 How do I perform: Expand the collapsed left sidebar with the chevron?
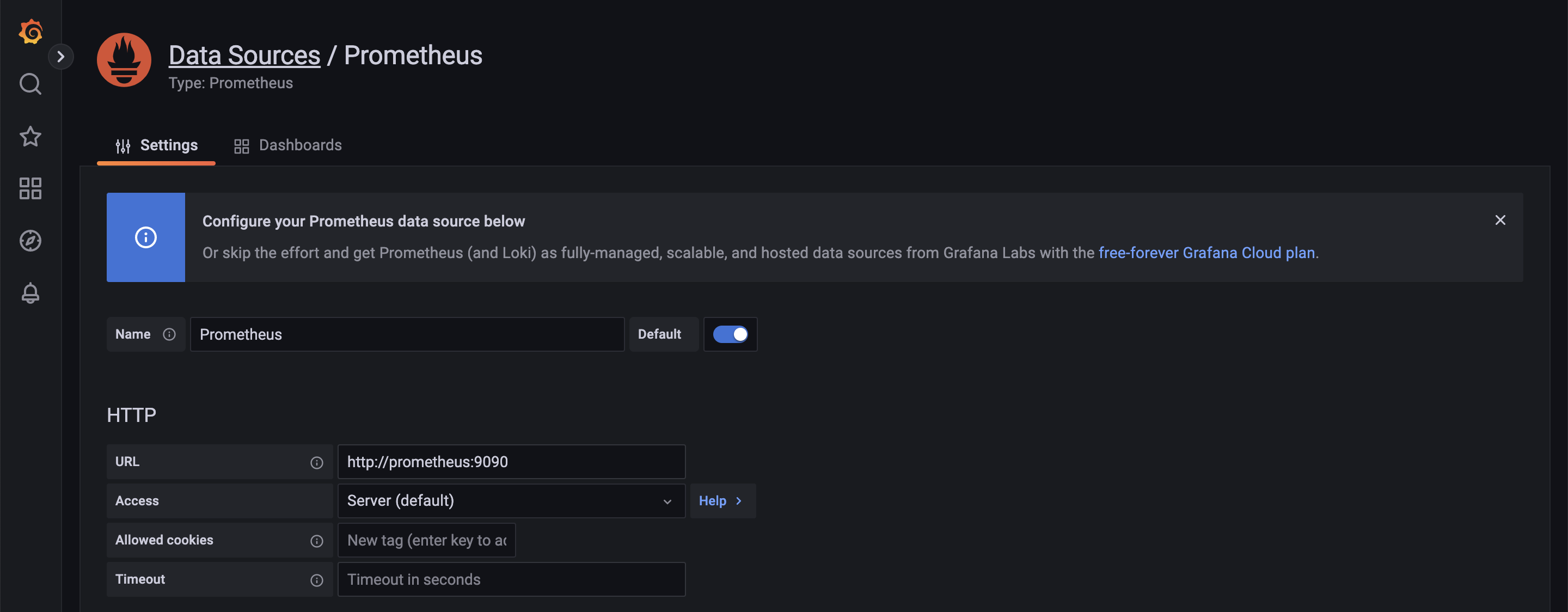[x=61, y=56]
